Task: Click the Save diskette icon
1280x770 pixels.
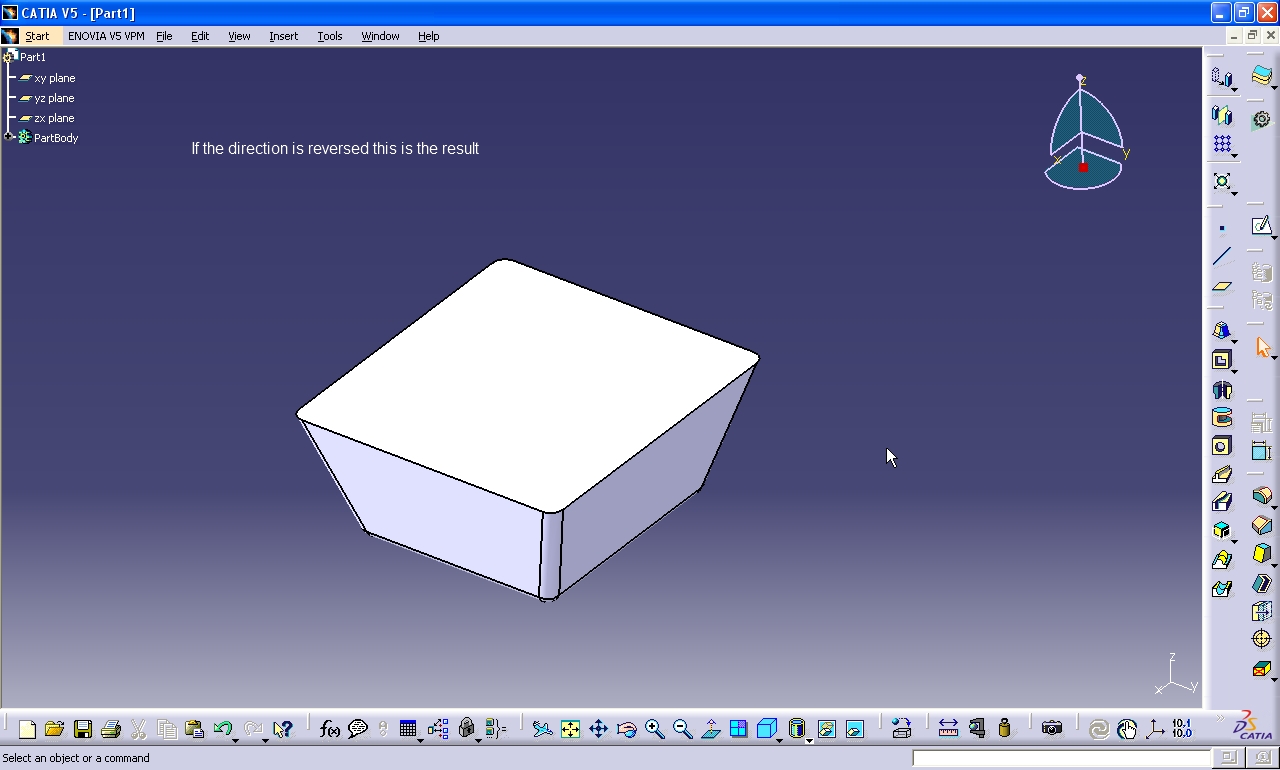Action: 83,729
